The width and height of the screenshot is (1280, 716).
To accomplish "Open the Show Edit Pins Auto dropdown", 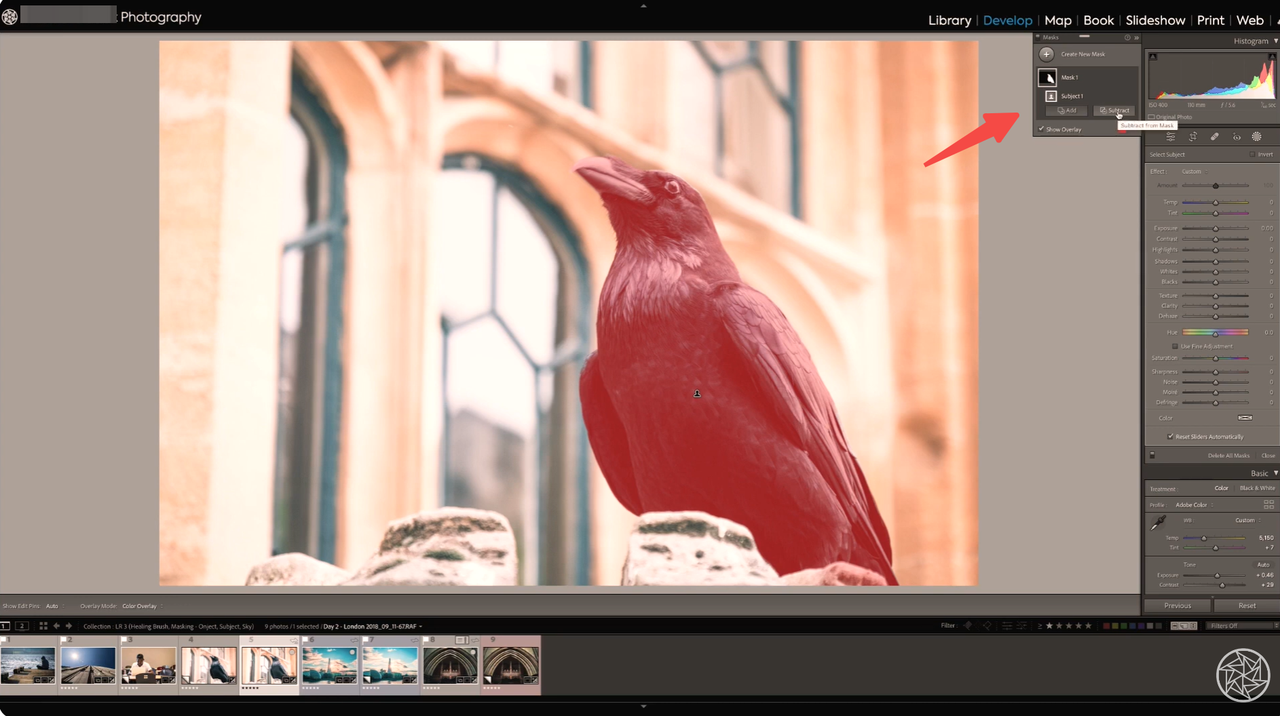I will pyautogui.click(x=55, y=606).
